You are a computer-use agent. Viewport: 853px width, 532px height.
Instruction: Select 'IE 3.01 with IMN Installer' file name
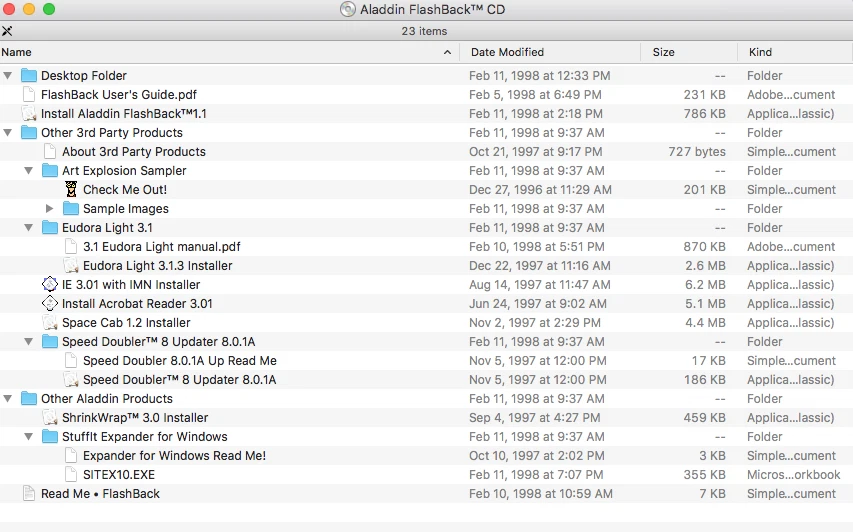[131, 284]
